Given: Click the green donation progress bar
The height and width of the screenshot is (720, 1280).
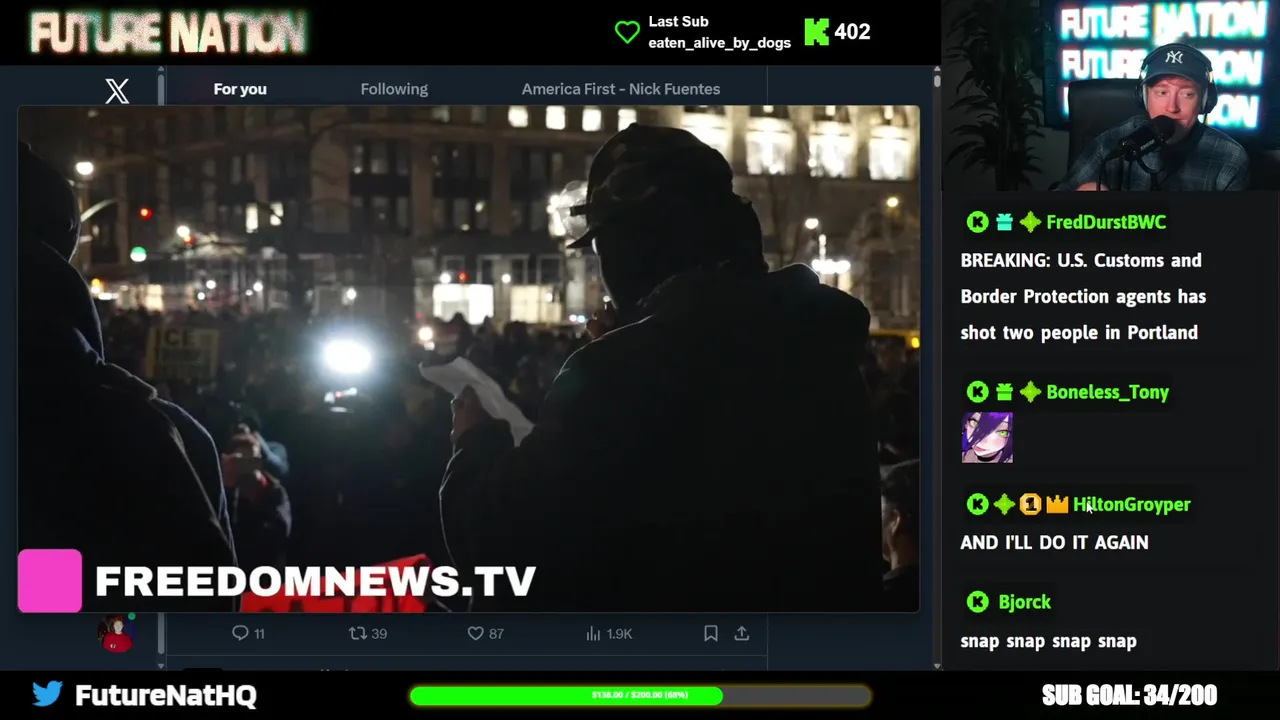Looking at the screenshot, I should (640, 695).
